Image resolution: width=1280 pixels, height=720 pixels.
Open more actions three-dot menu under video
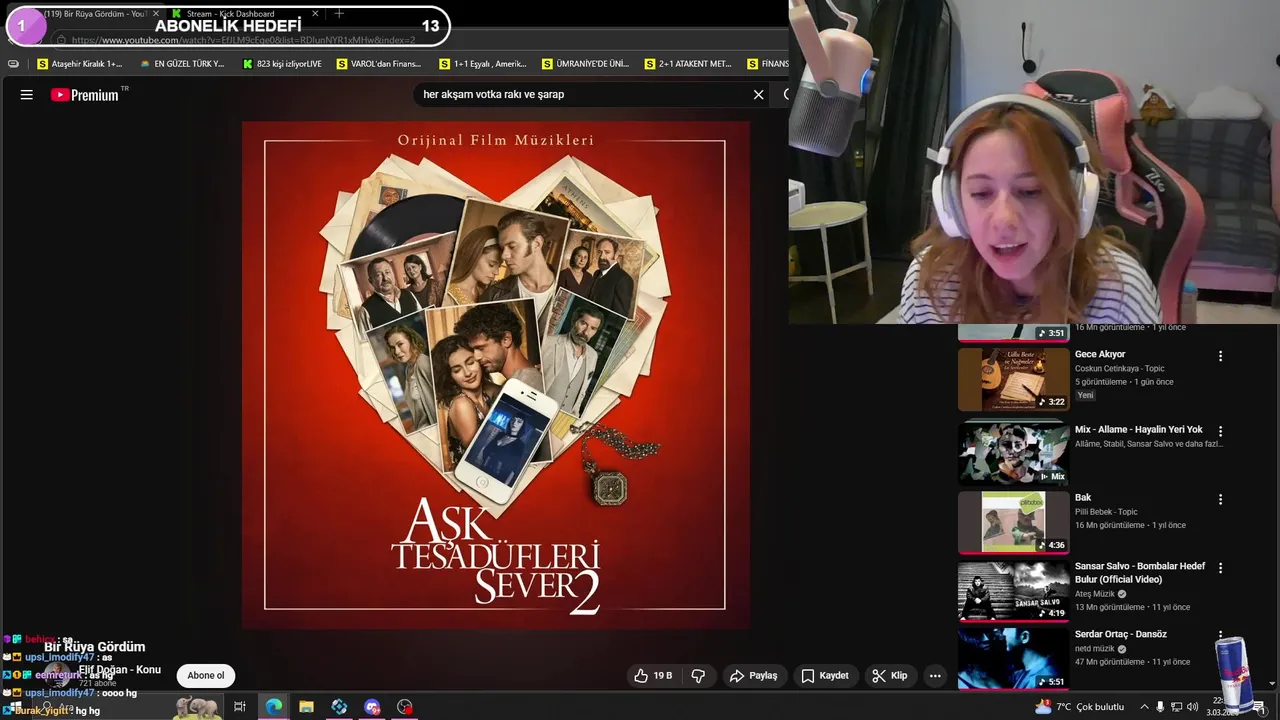point(935,676)
